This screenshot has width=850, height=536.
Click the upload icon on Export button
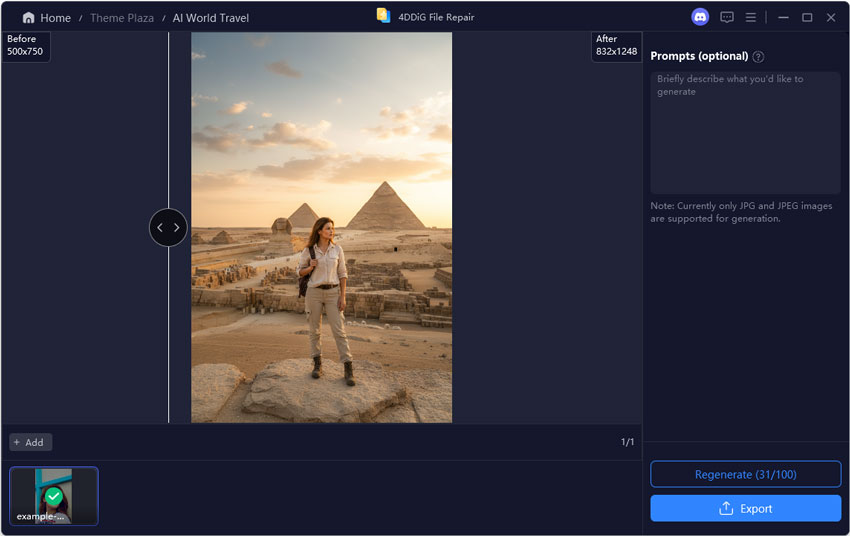coord(726,509)
